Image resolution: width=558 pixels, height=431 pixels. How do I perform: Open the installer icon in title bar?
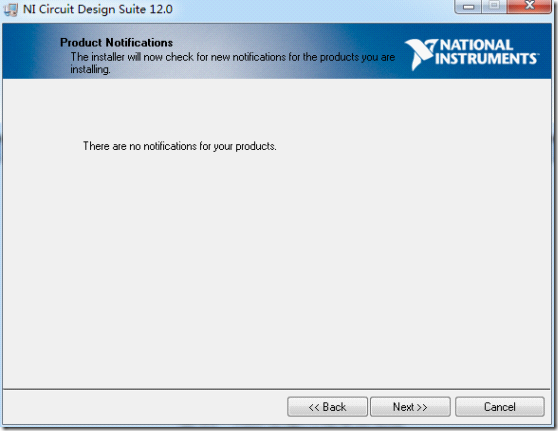point(11,9)
